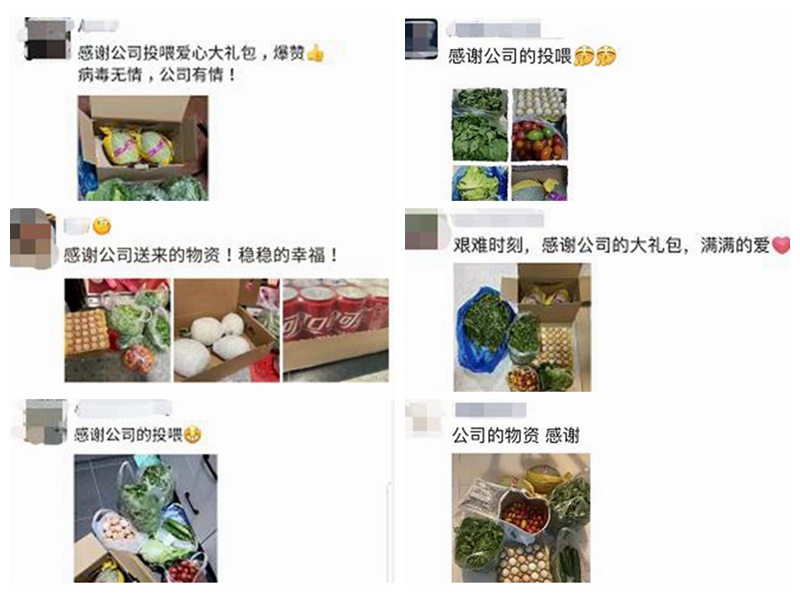
Task: Click the heart emoji after 满满的爱
Action: coord(781,245)
